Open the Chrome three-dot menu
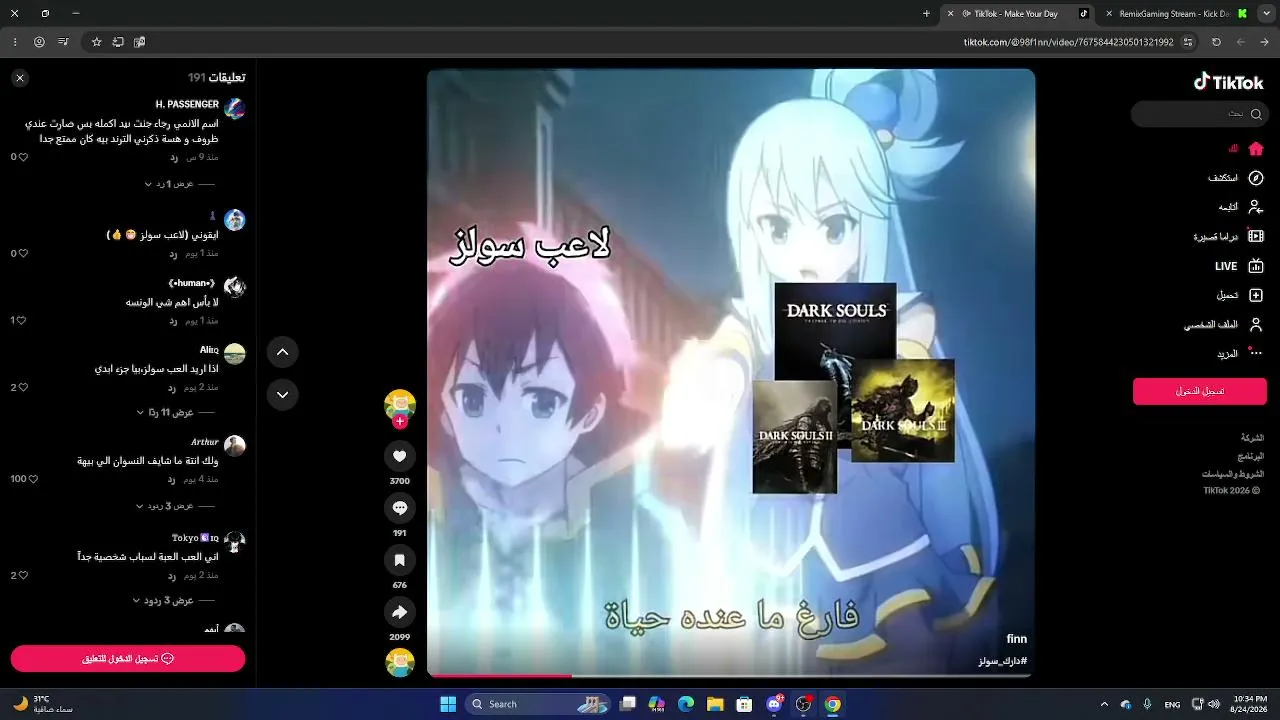This screenshot has height=720, width=1280. pos(16,42)
